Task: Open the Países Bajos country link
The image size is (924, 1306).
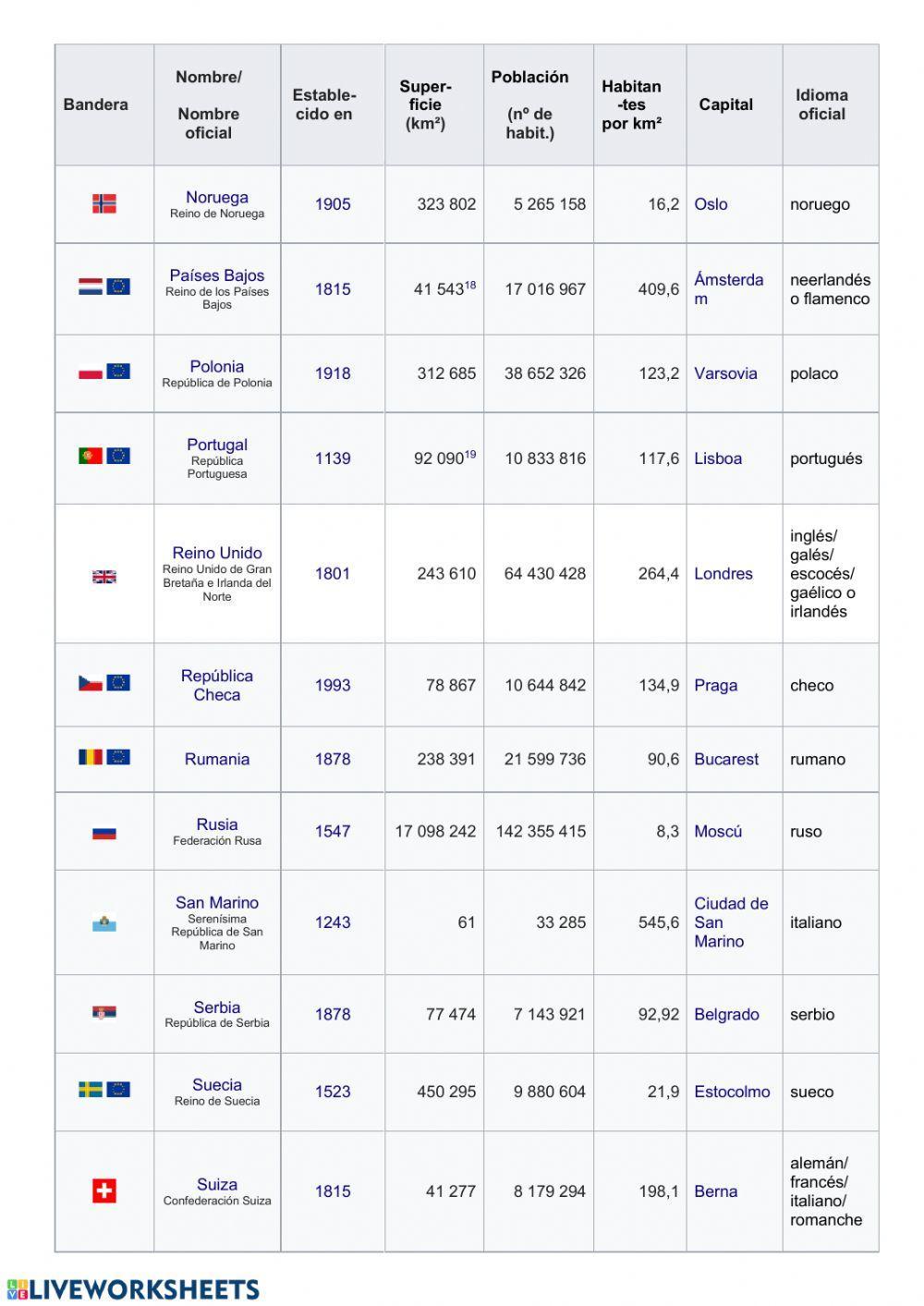Action: [x=217, y=275]
